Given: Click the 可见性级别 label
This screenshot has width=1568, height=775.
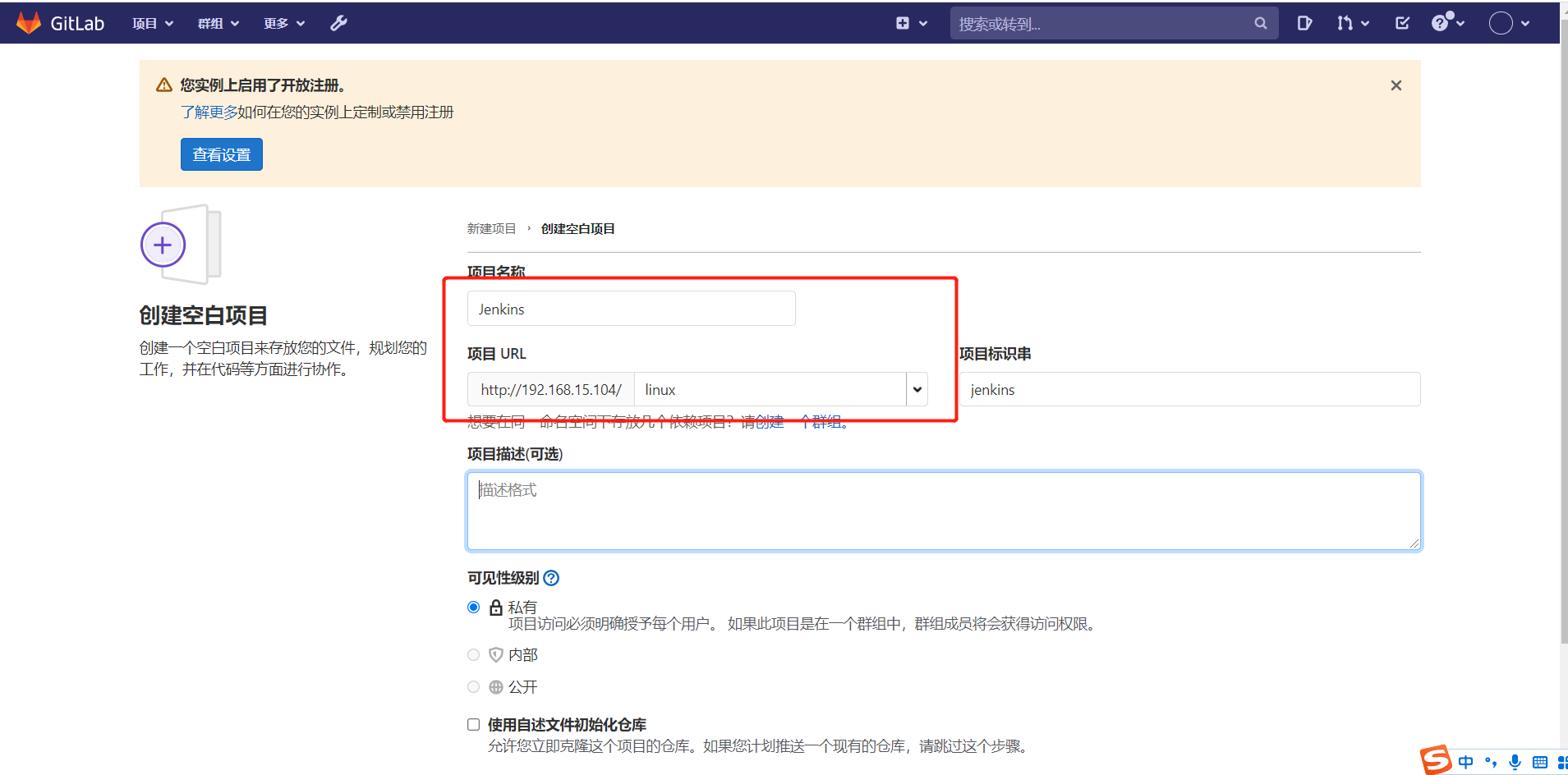Looking at the screenshot, I should [x=503, y=578].
